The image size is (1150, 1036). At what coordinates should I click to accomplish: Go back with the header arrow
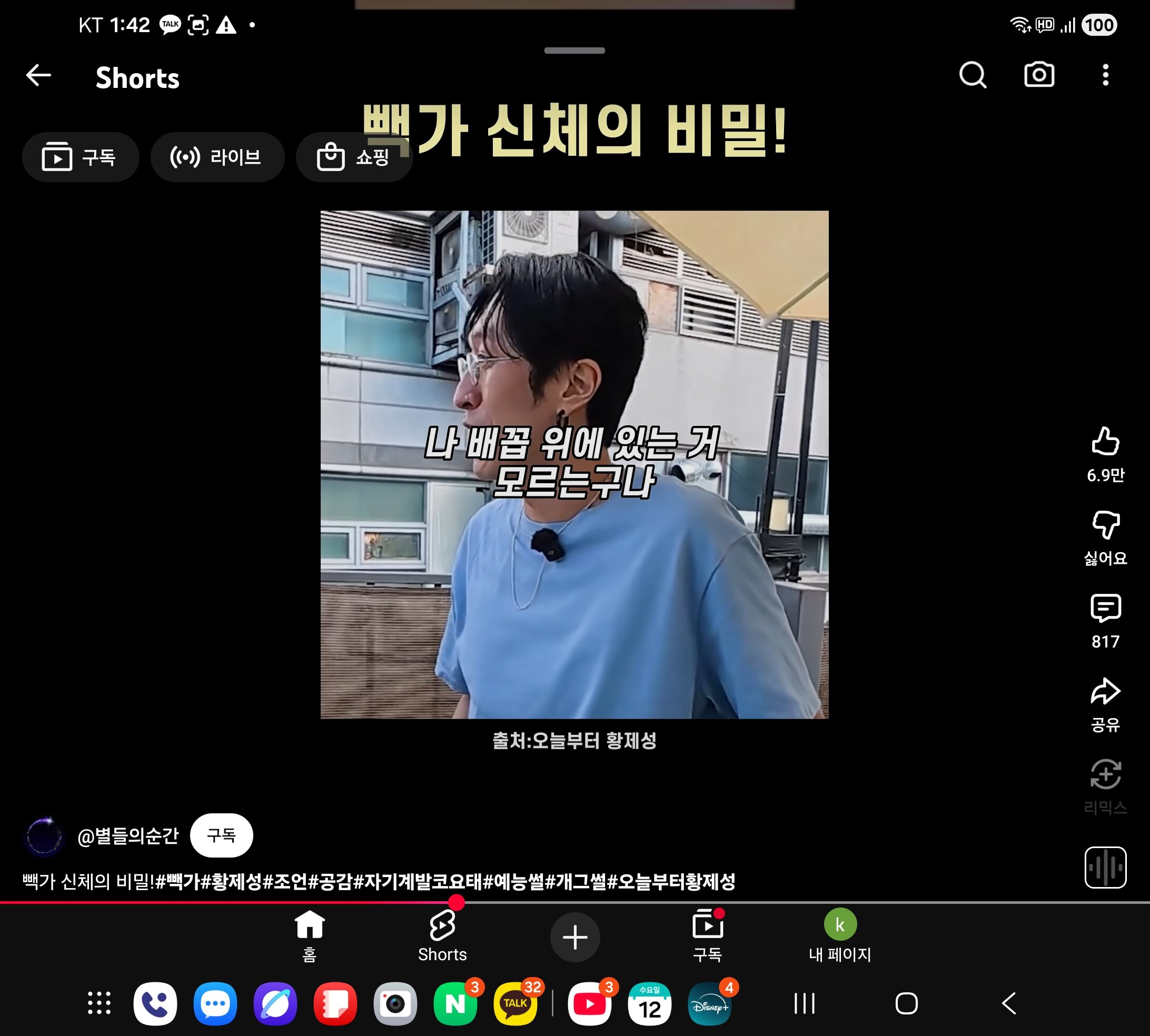pyautogui.click(x=39, y=75)
